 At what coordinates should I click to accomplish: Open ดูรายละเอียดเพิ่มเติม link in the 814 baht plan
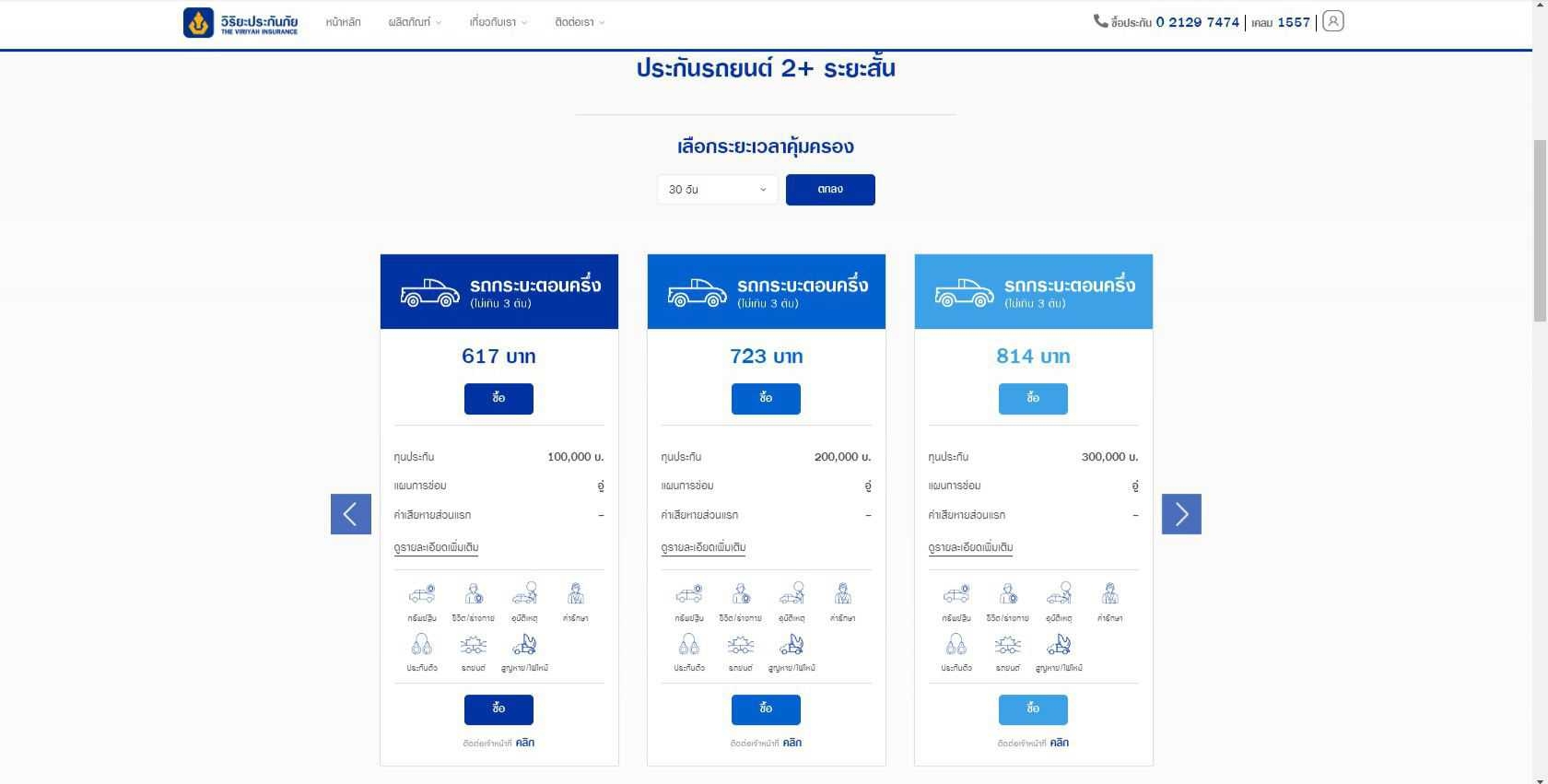coord(970,547)
